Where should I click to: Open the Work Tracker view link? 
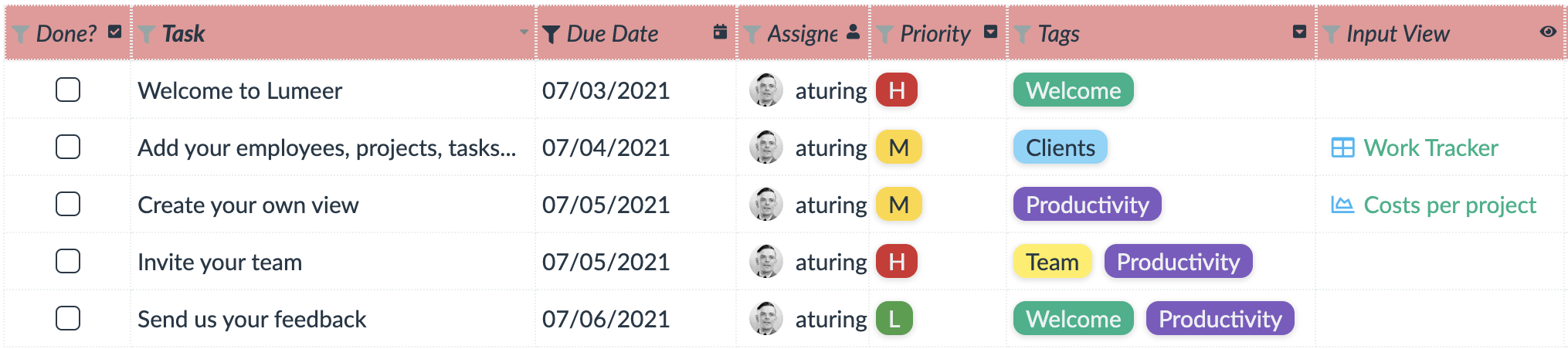(1431, 147)
